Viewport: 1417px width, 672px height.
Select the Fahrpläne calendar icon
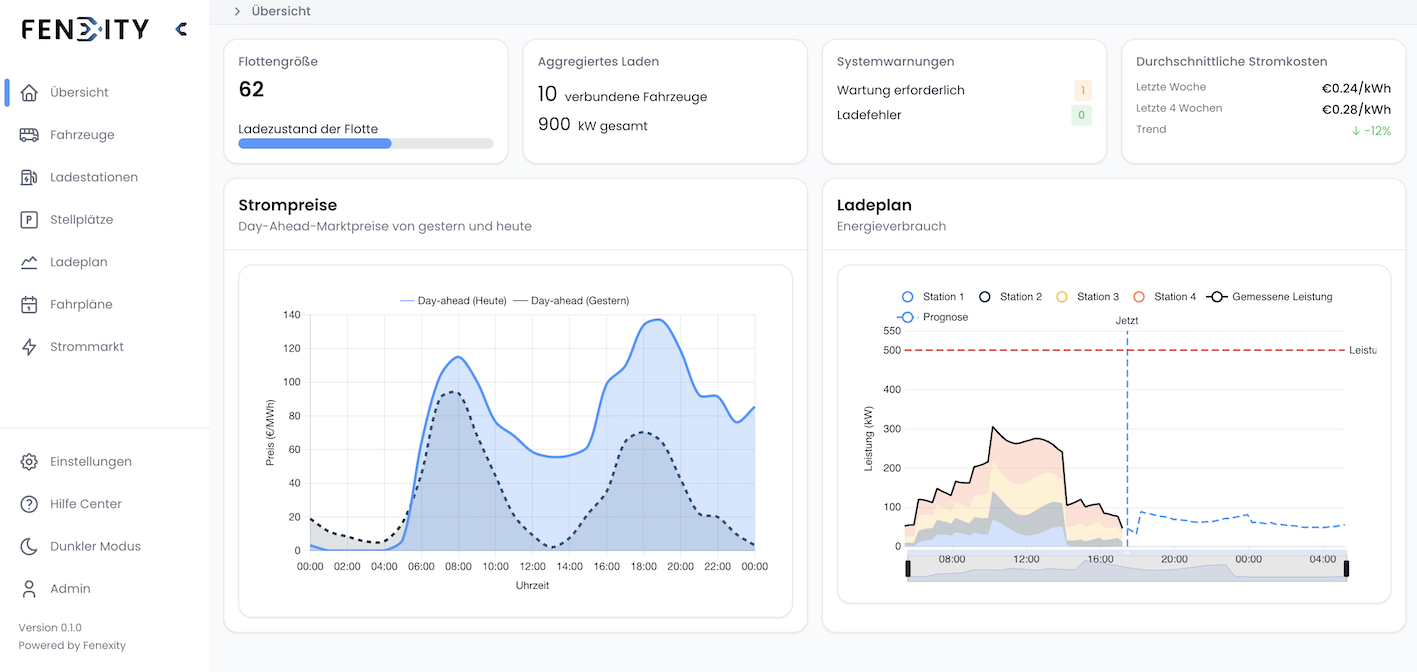(31, 304)
